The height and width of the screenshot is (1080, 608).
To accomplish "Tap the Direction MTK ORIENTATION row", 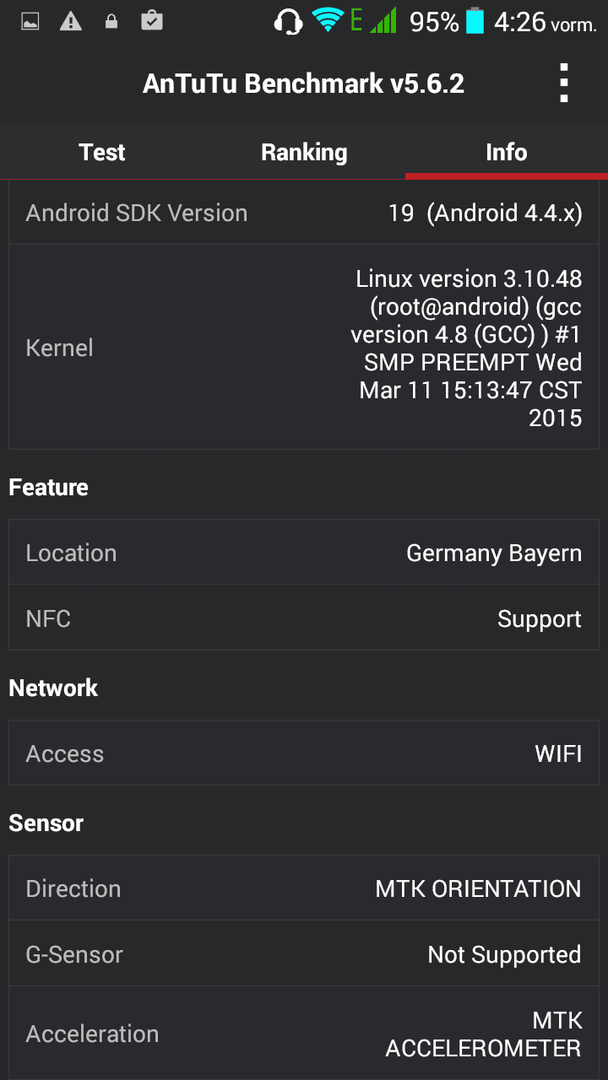I will pos(304,888).
